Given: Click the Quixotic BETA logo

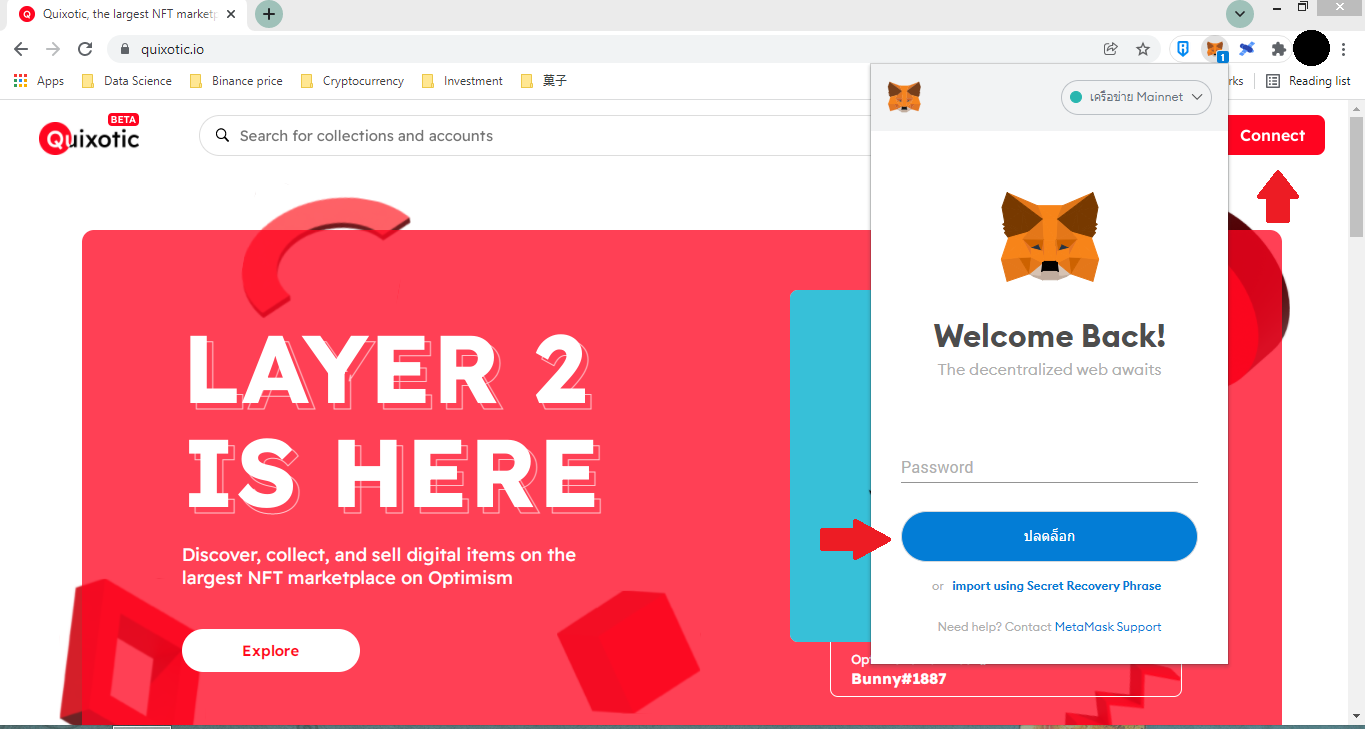Looking at the screenshot, I should coord(89,135).
